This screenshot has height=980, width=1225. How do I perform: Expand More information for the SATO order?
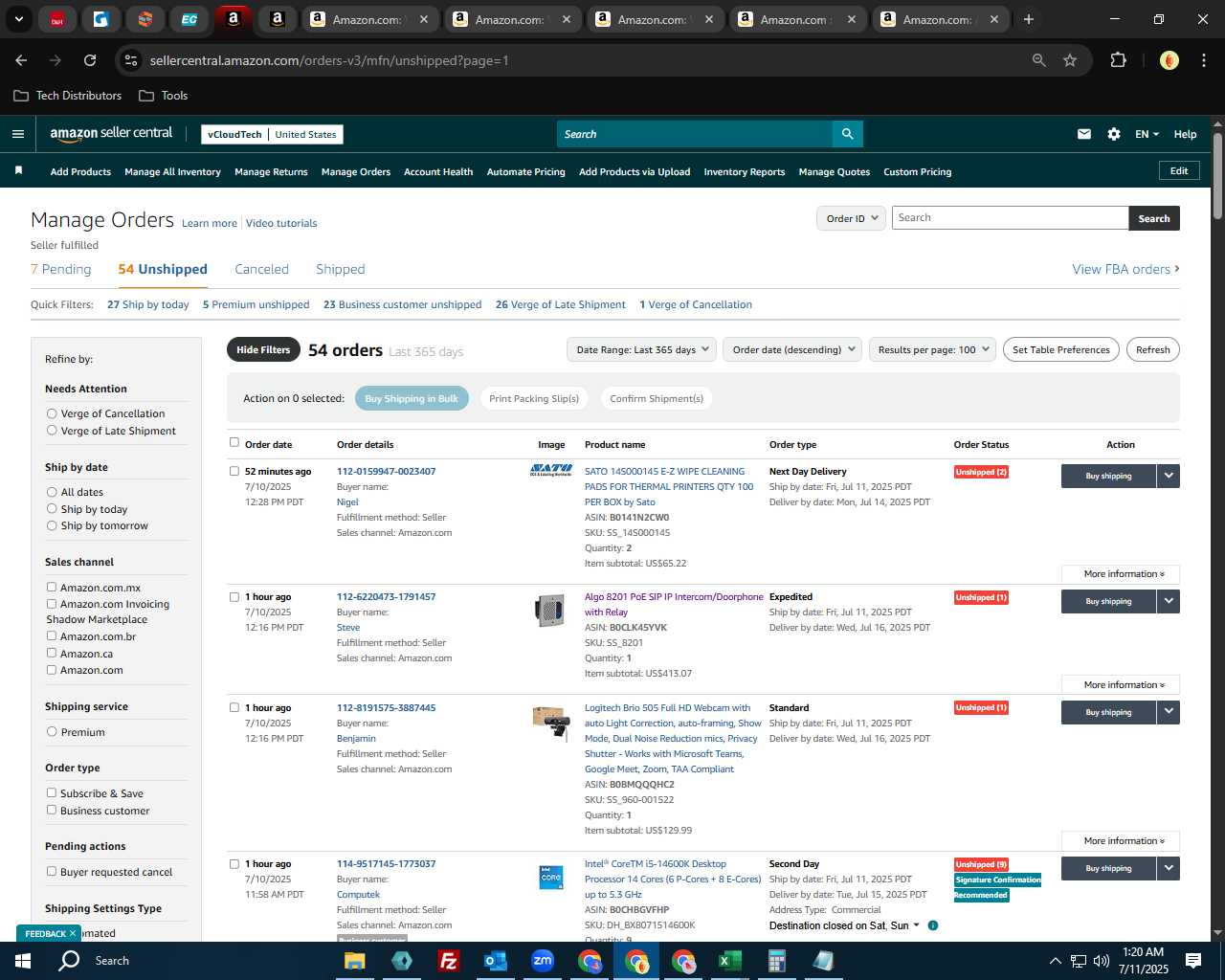[1121, 574]
